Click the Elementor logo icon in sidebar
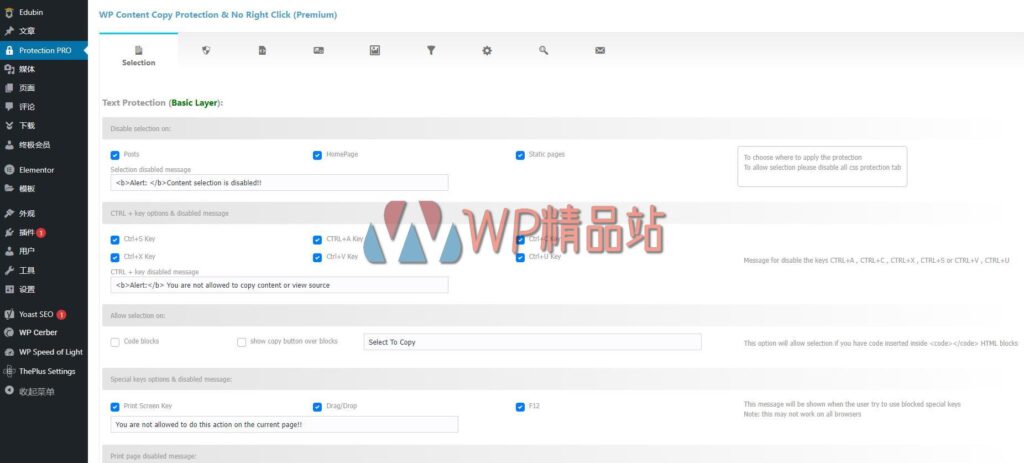 [x=8, y=170]
